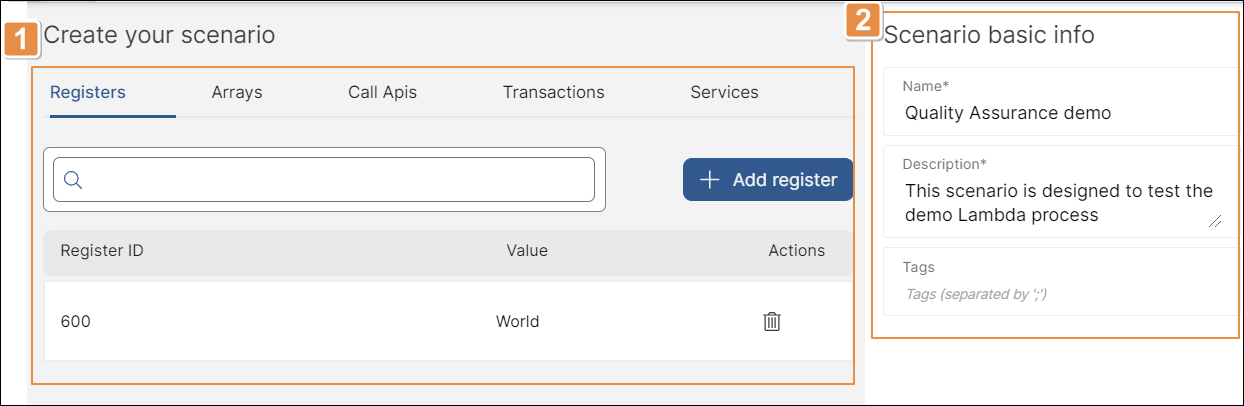This screenshot has width=1244, height=406.
Task: Select the Call Apis tab
Action: 382,92
